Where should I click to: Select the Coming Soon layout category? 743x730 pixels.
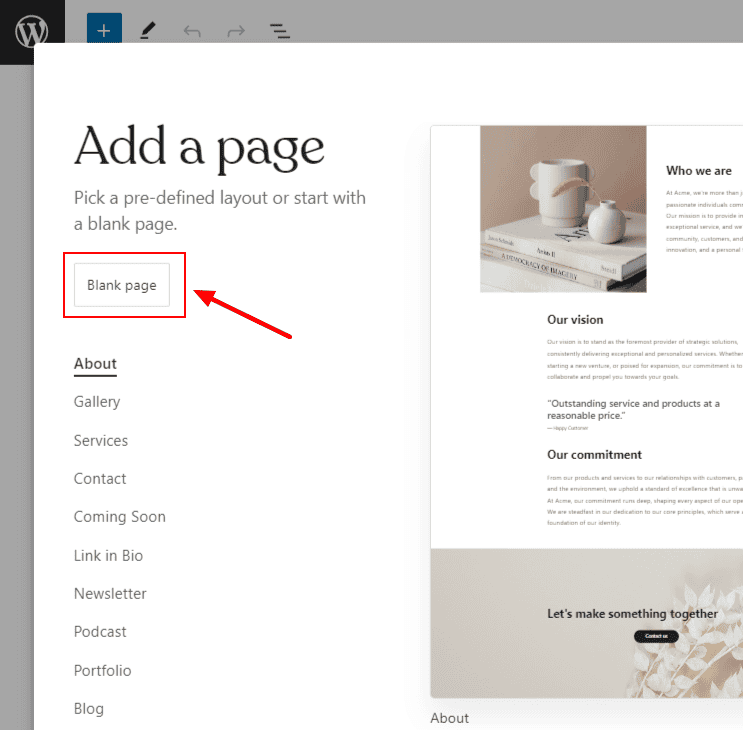[x=120, y=516]
